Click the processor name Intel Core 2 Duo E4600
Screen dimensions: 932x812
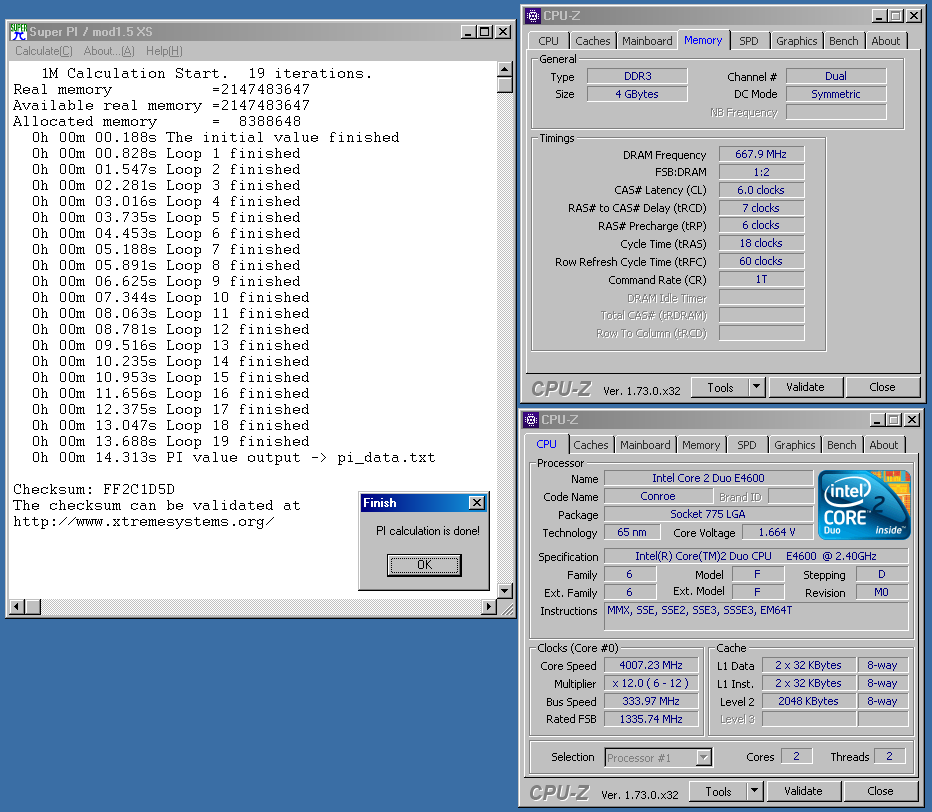[709, 478]
